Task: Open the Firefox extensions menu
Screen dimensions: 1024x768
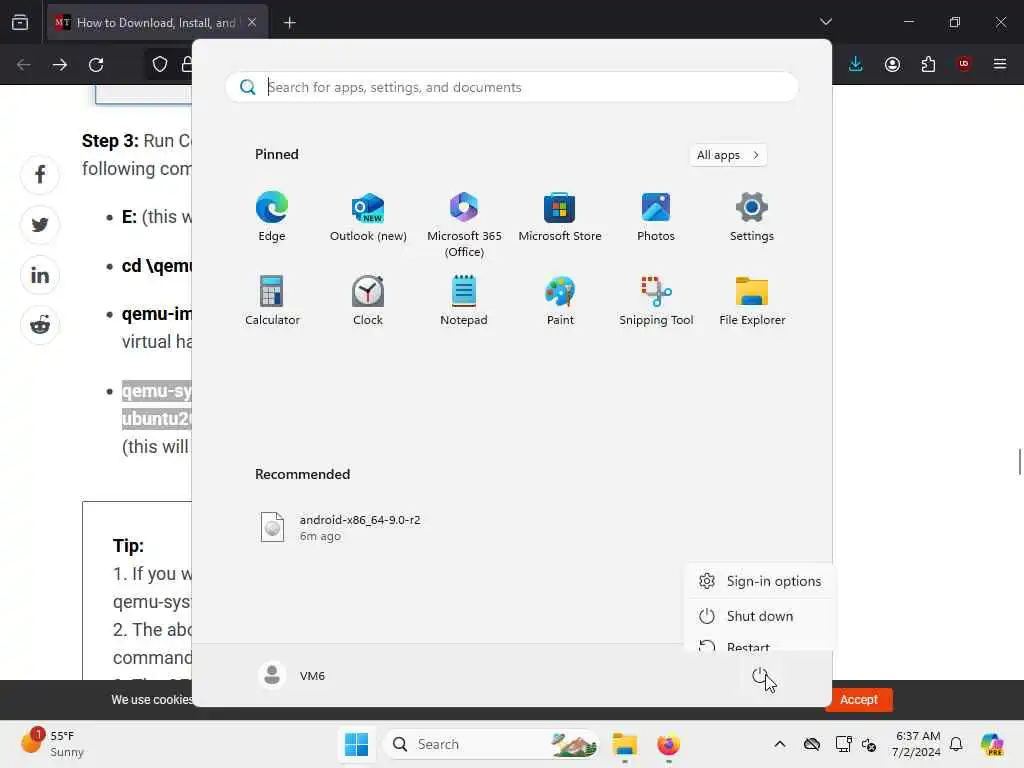Action: [928, 64]
